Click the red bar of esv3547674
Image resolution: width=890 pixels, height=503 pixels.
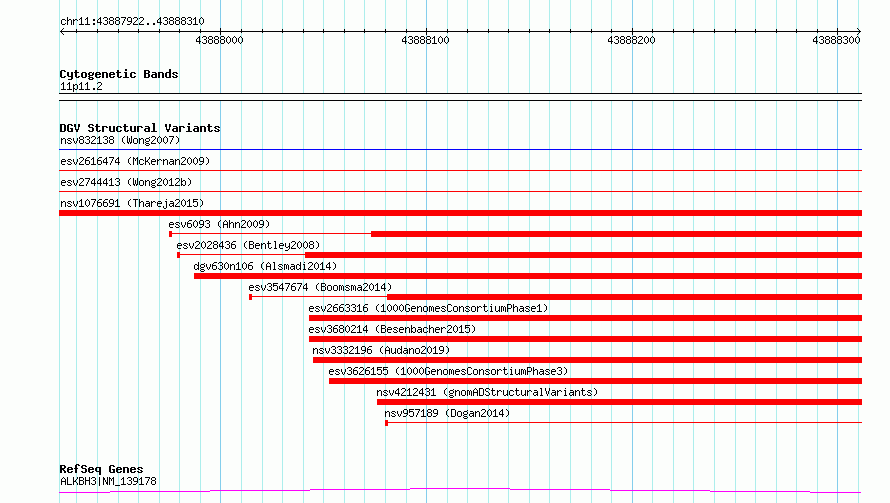pos(556,297)
